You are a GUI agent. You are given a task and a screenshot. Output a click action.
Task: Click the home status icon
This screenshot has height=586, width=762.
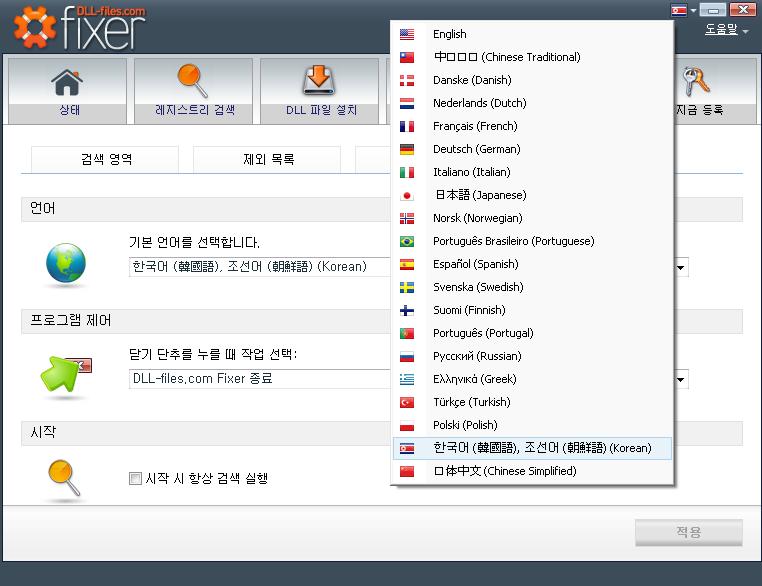click(x=67, y=82)
